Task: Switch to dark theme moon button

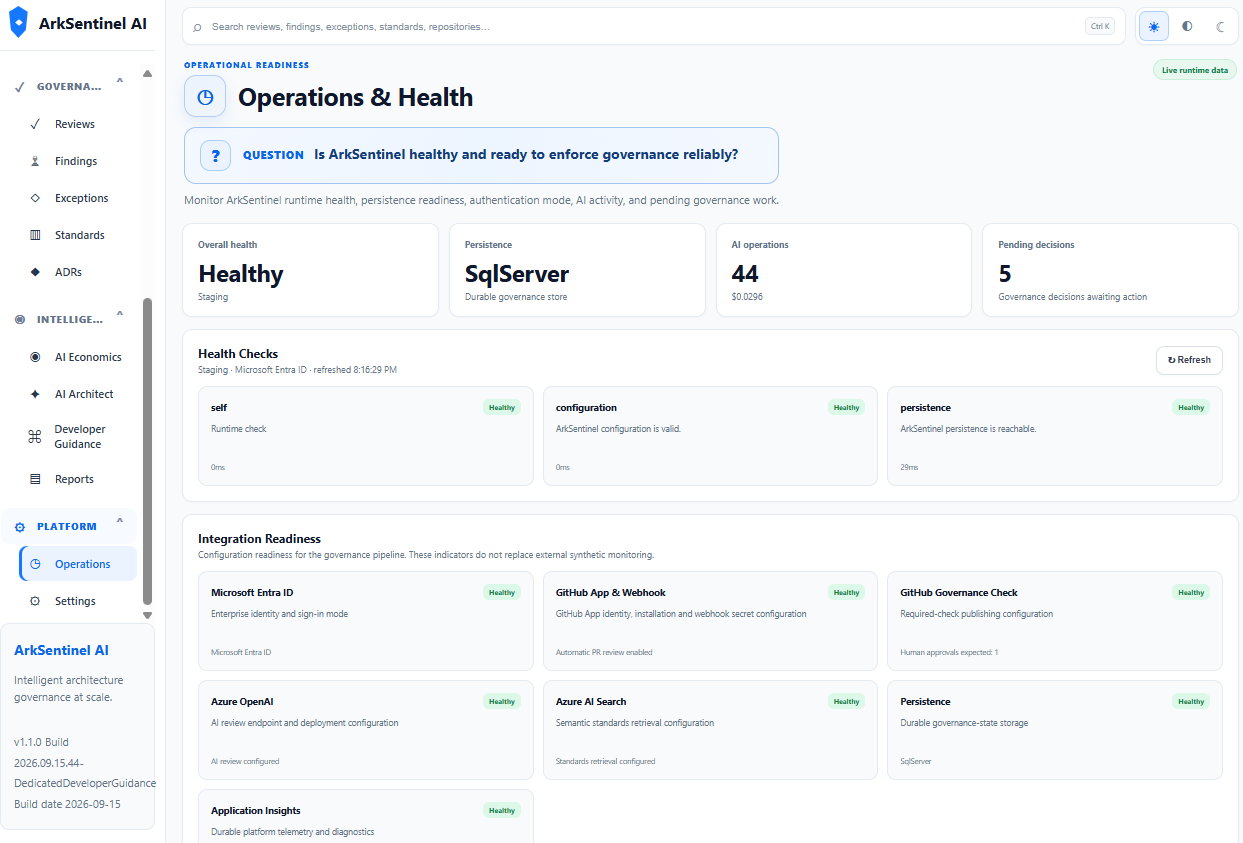Action: coord(1220,26)
